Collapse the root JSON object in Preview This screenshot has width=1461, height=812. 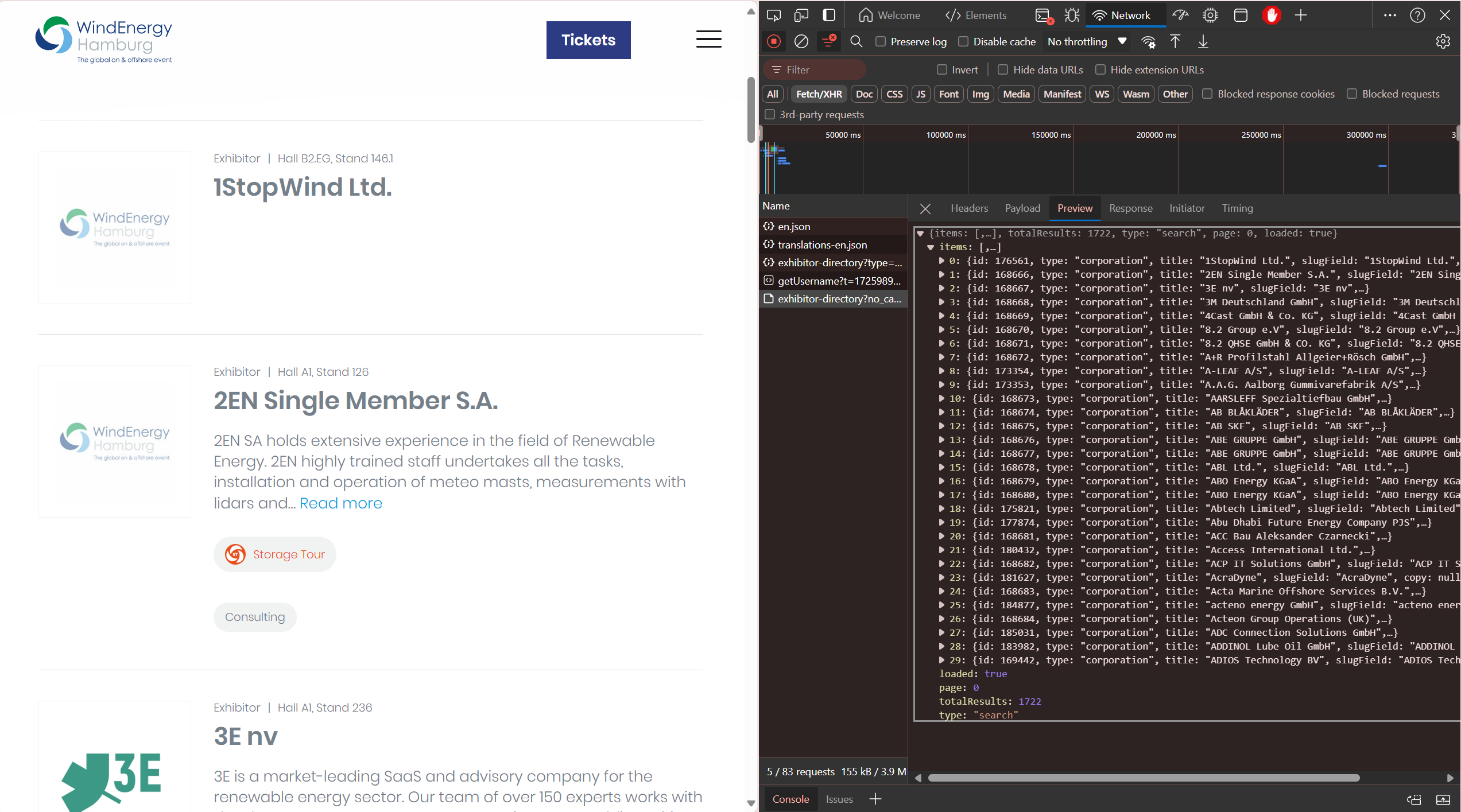click(920, 234)
